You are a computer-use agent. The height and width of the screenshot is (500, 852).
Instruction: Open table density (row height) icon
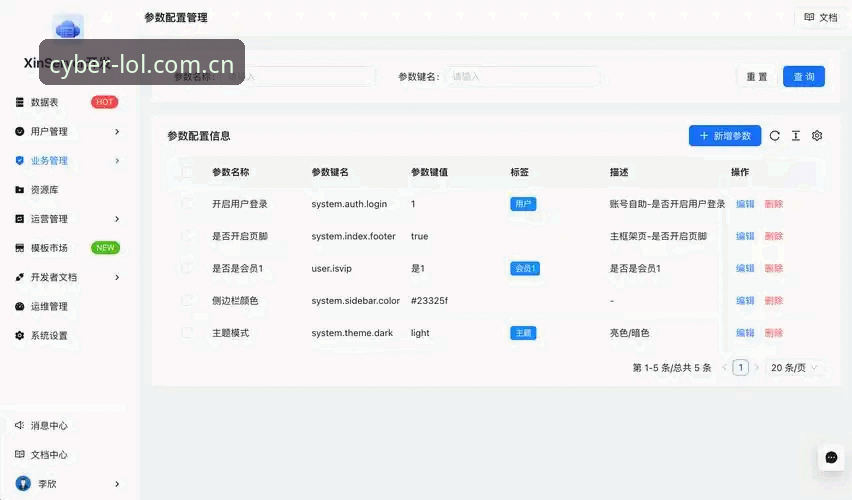[796, 136]
